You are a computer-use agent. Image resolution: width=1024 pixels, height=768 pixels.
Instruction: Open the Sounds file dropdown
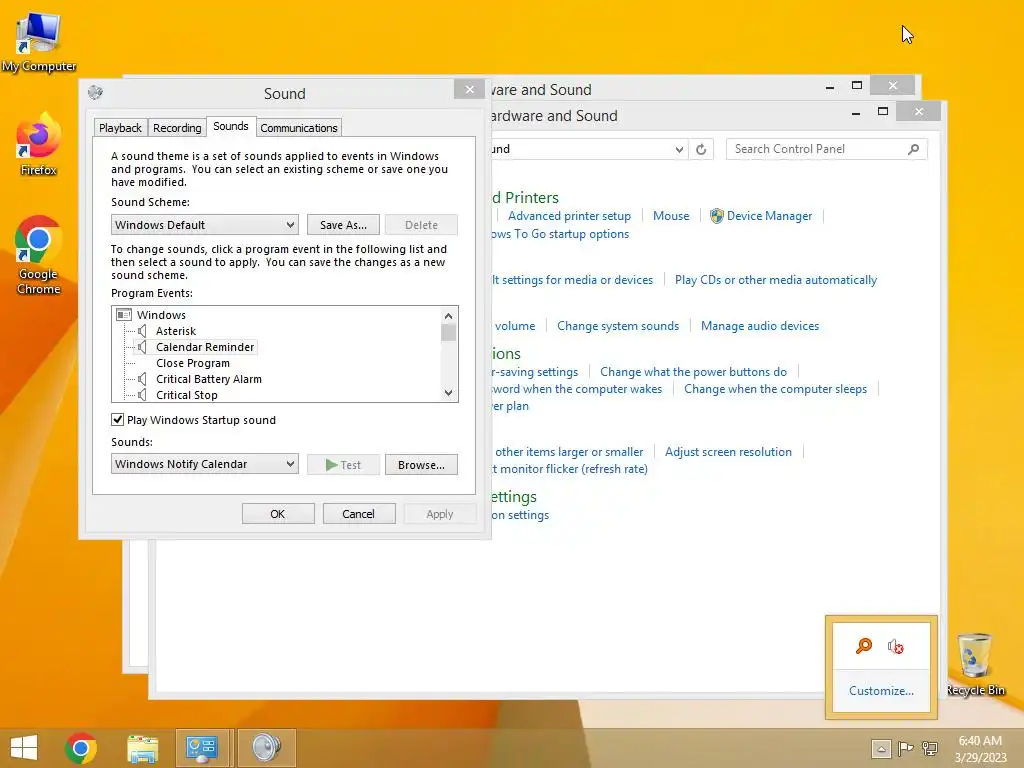pyautogui.click(x=204, y=464)
